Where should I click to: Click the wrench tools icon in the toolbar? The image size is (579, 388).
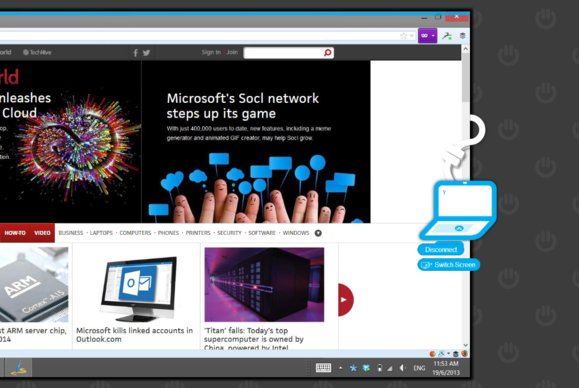click(447, 36)
